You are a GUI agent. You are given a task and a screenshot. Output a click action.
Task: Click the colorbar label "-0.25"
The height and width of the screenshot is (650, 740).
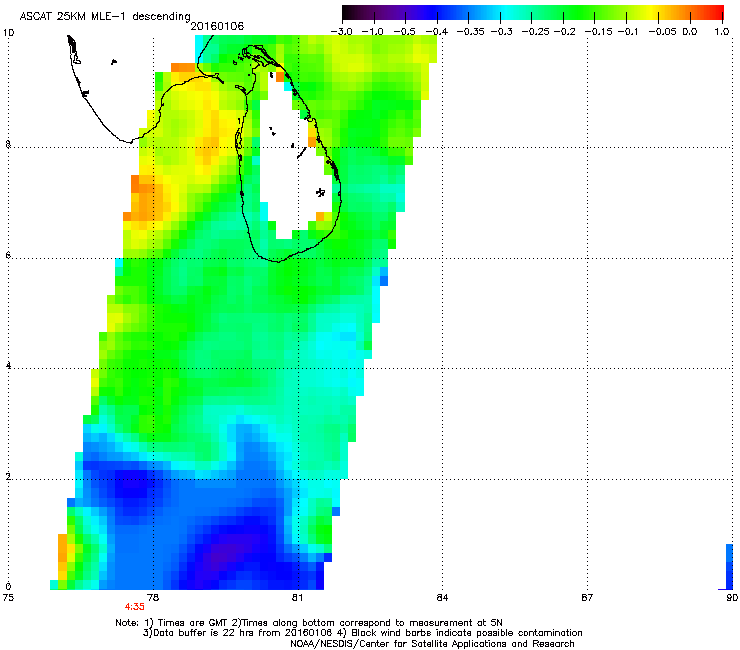(x=535, y=32)
